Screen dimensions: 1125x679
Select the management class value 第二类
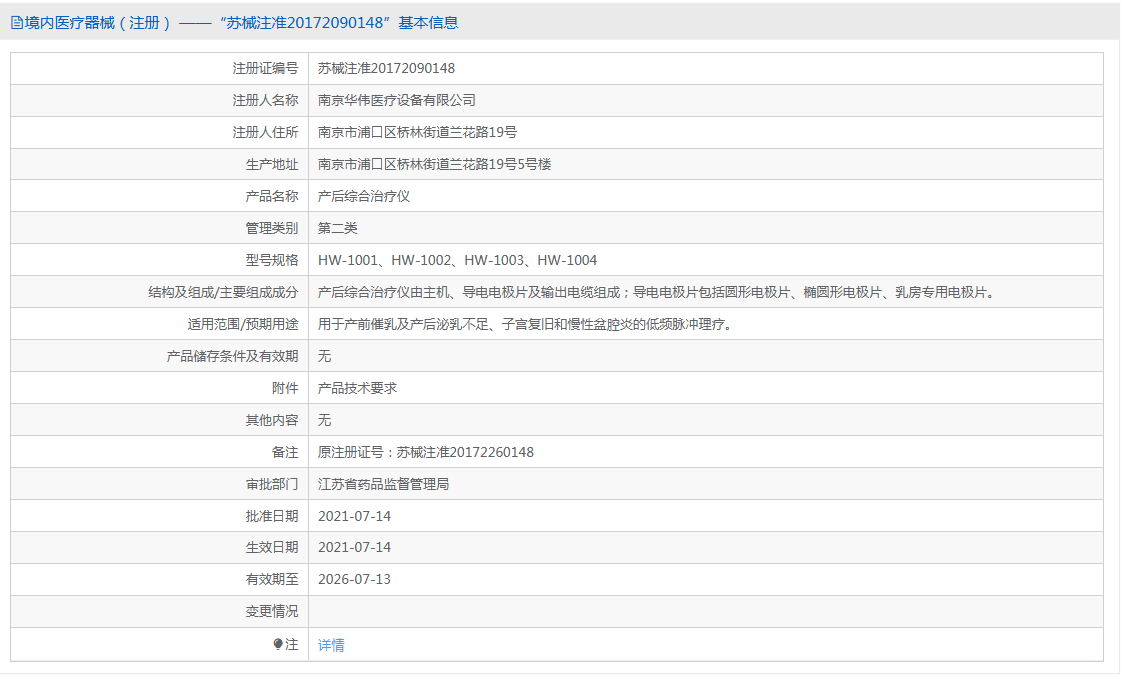[337, 228]
